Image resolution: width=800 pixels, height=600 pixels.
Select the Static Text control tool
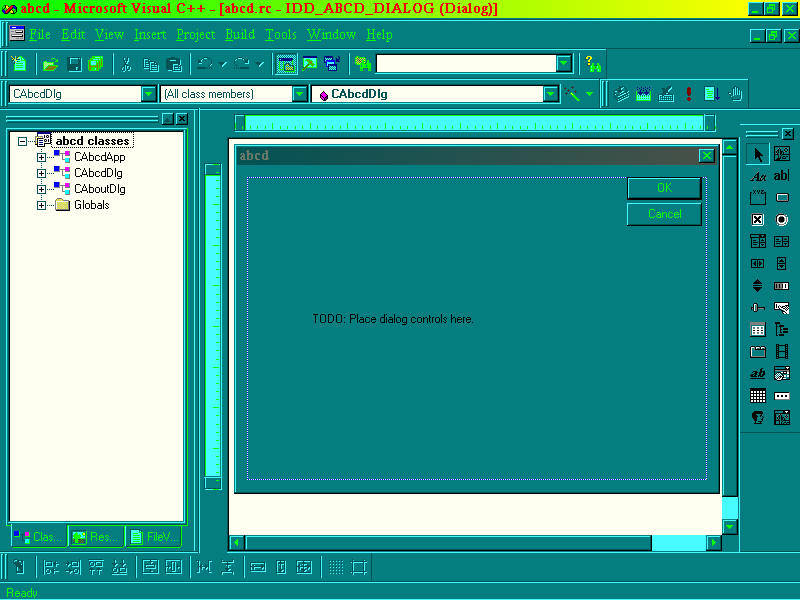click(x=758, y=176)
